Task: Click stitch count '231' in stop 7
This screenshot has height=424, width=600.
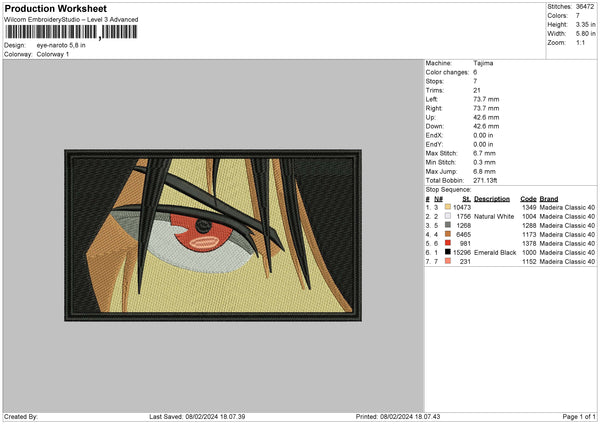Action: tap(465, 262)
